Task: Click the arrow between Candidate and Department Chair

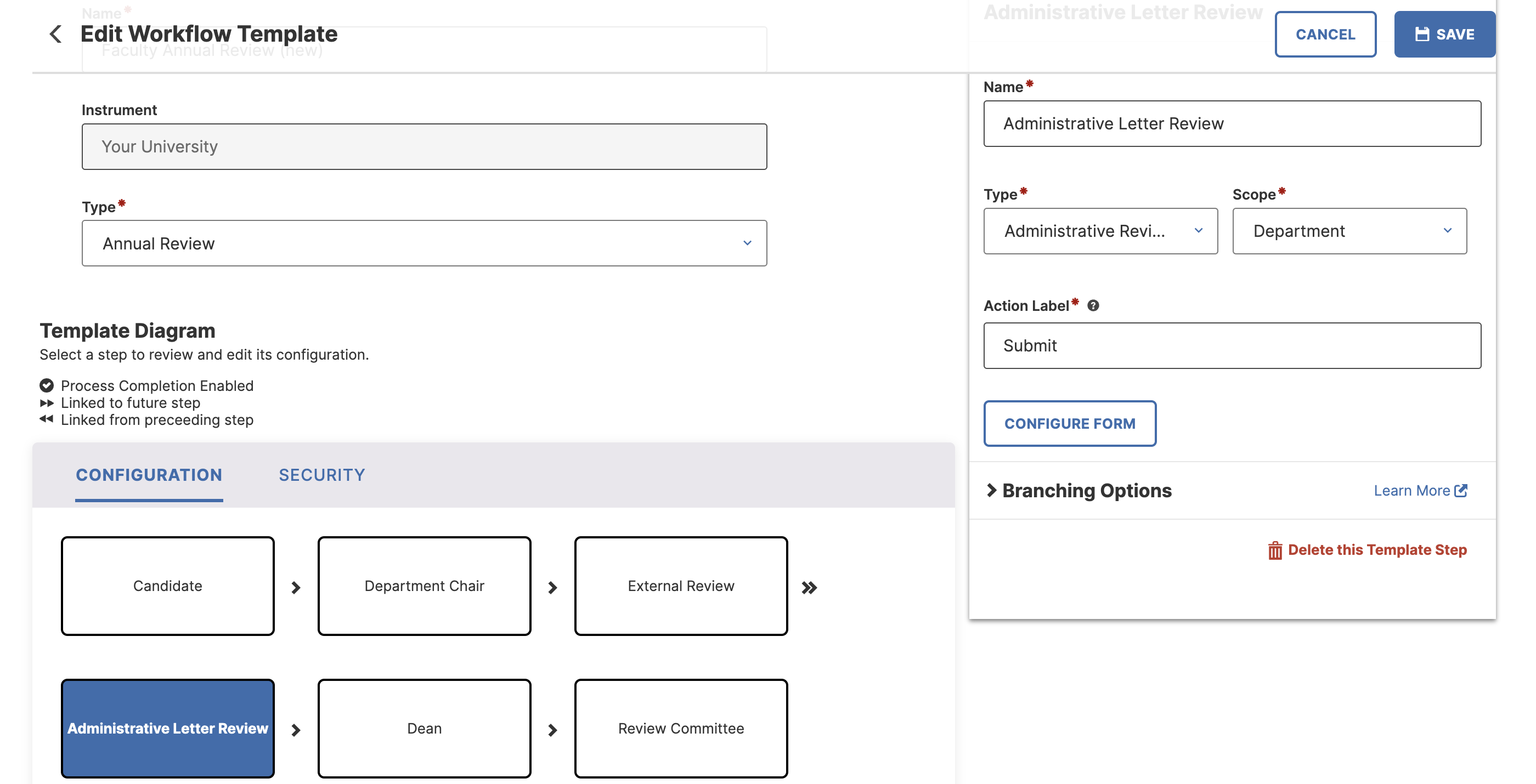Action: coord(296,588)
